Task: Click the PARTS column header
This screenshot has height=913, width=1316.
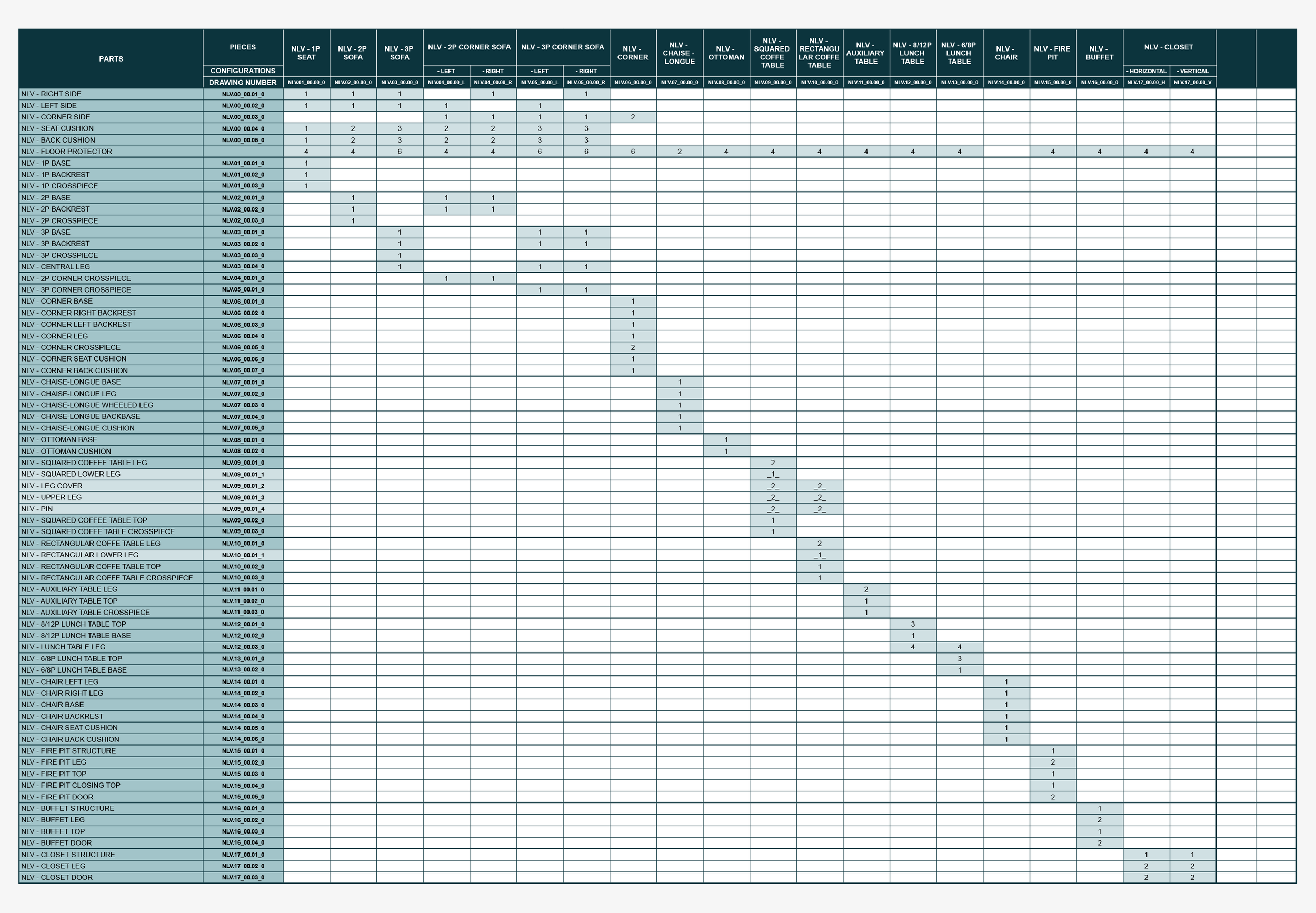Action: 111,59
